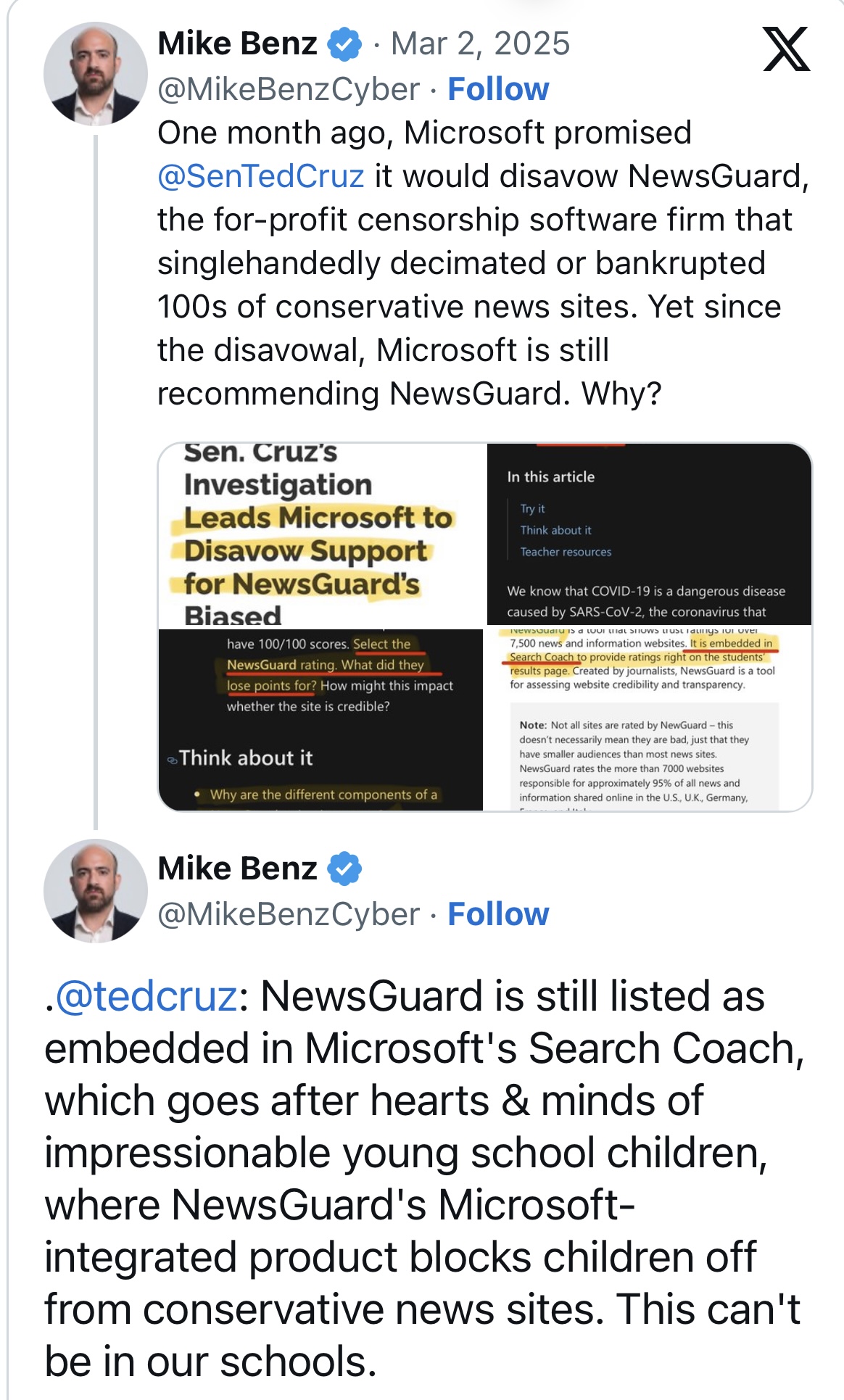The width and height of the screenshot is (844, 1400).
Task: Open Mike Benz's second profile picture
Action: pos(96,890)
